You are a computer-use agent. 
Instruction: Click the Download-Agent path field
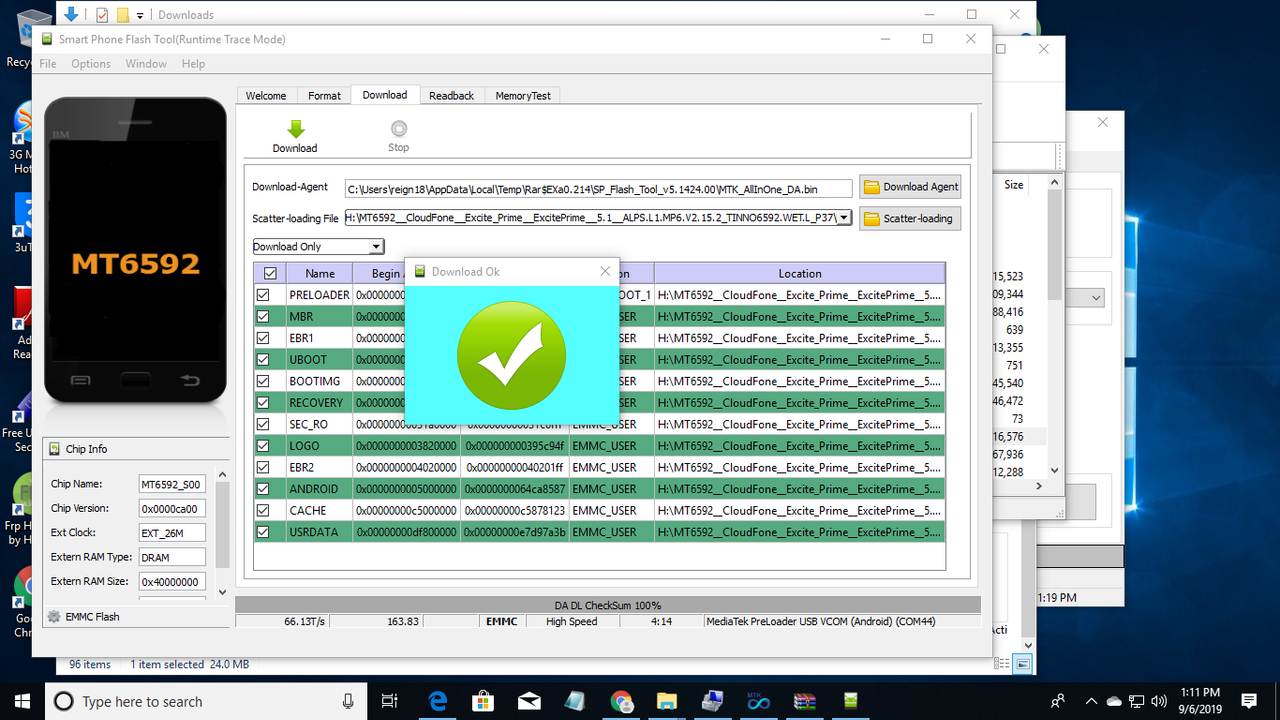[598, 188]
